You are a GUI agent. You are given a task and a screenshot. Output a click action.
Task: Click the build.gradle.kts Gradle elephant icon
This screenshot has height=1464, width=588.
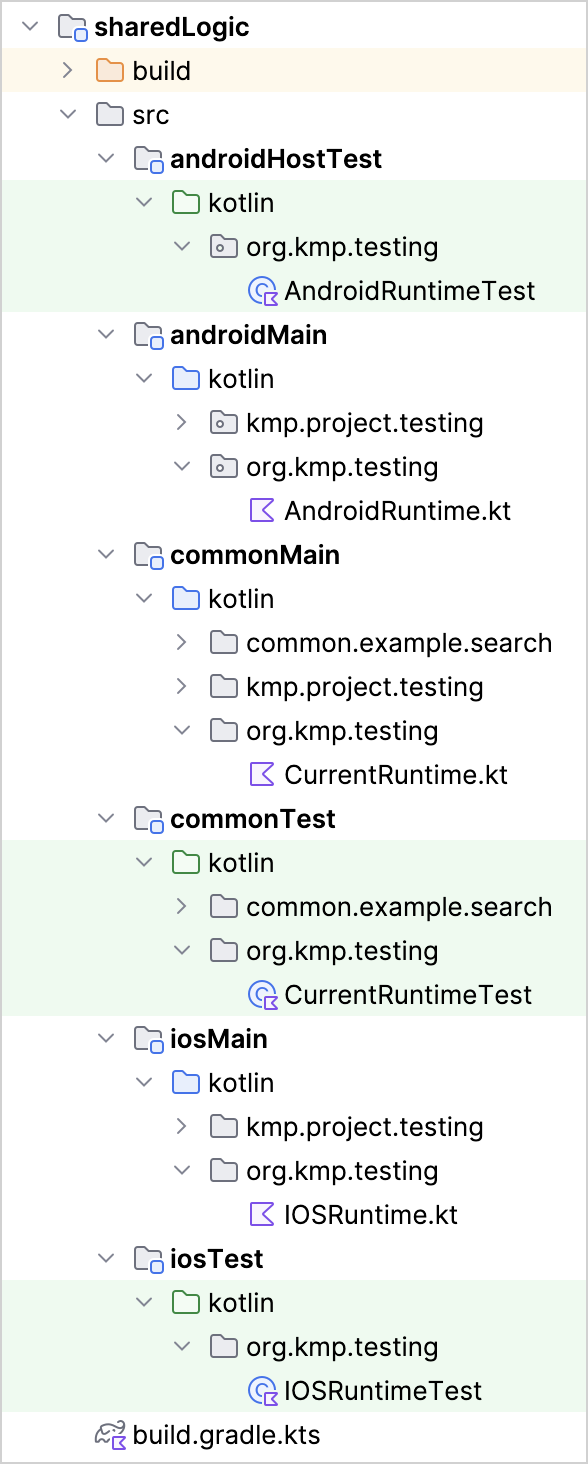click(x=109, y=1435)
